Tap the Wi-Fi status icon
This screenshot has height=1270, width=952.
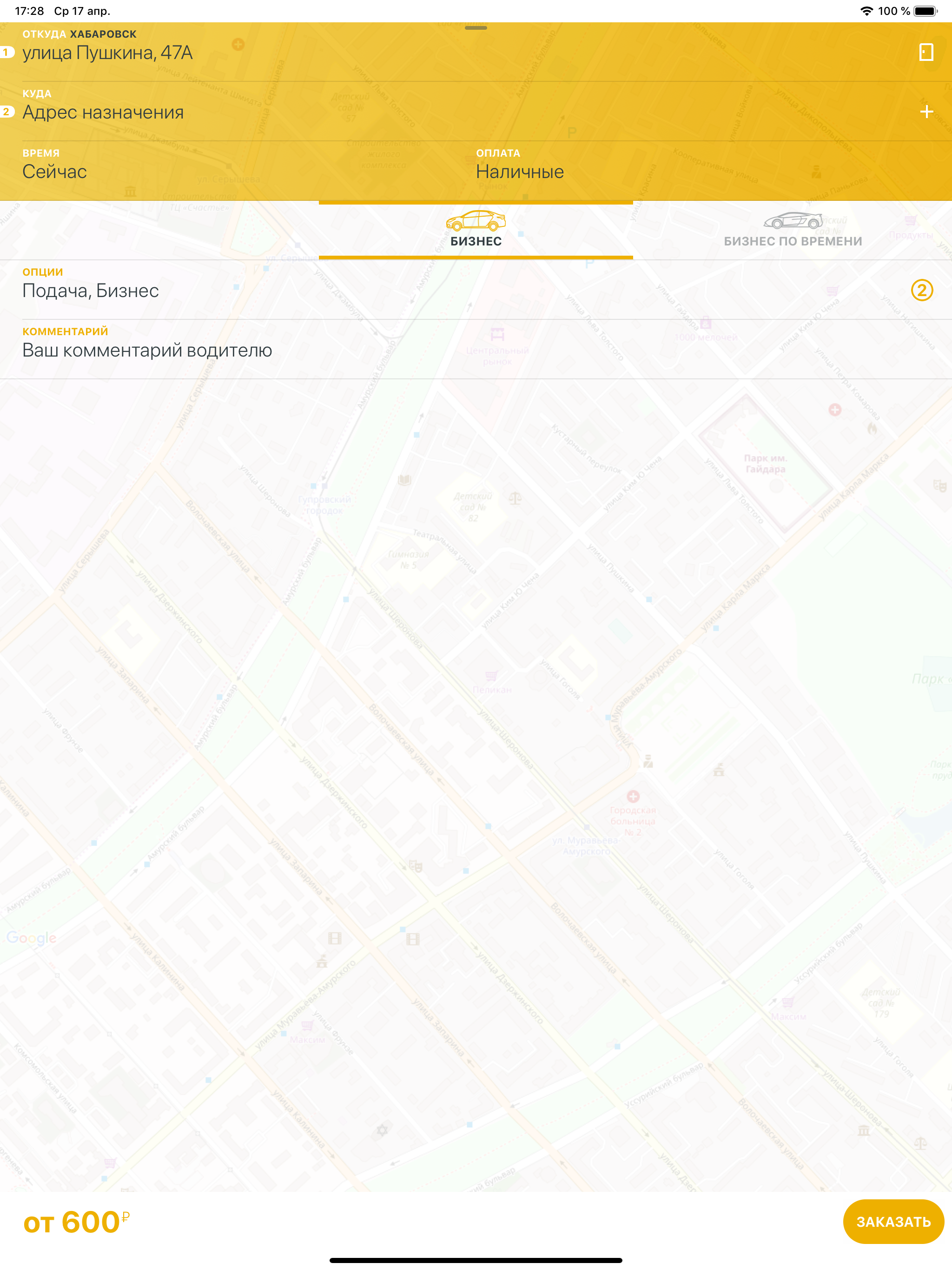click(866, 11)
